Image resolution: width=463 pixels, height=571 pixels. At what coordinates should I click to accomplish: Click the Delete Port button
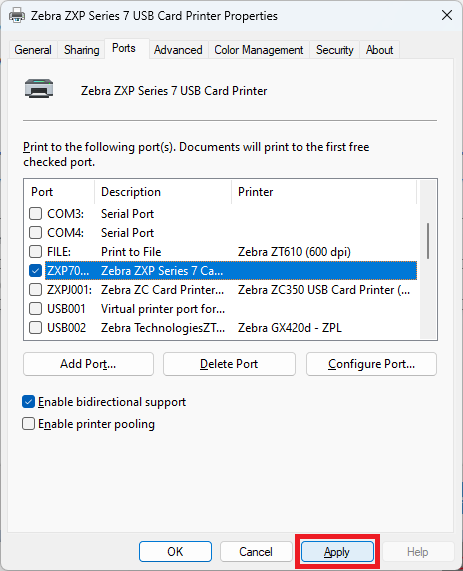[229, 364]
